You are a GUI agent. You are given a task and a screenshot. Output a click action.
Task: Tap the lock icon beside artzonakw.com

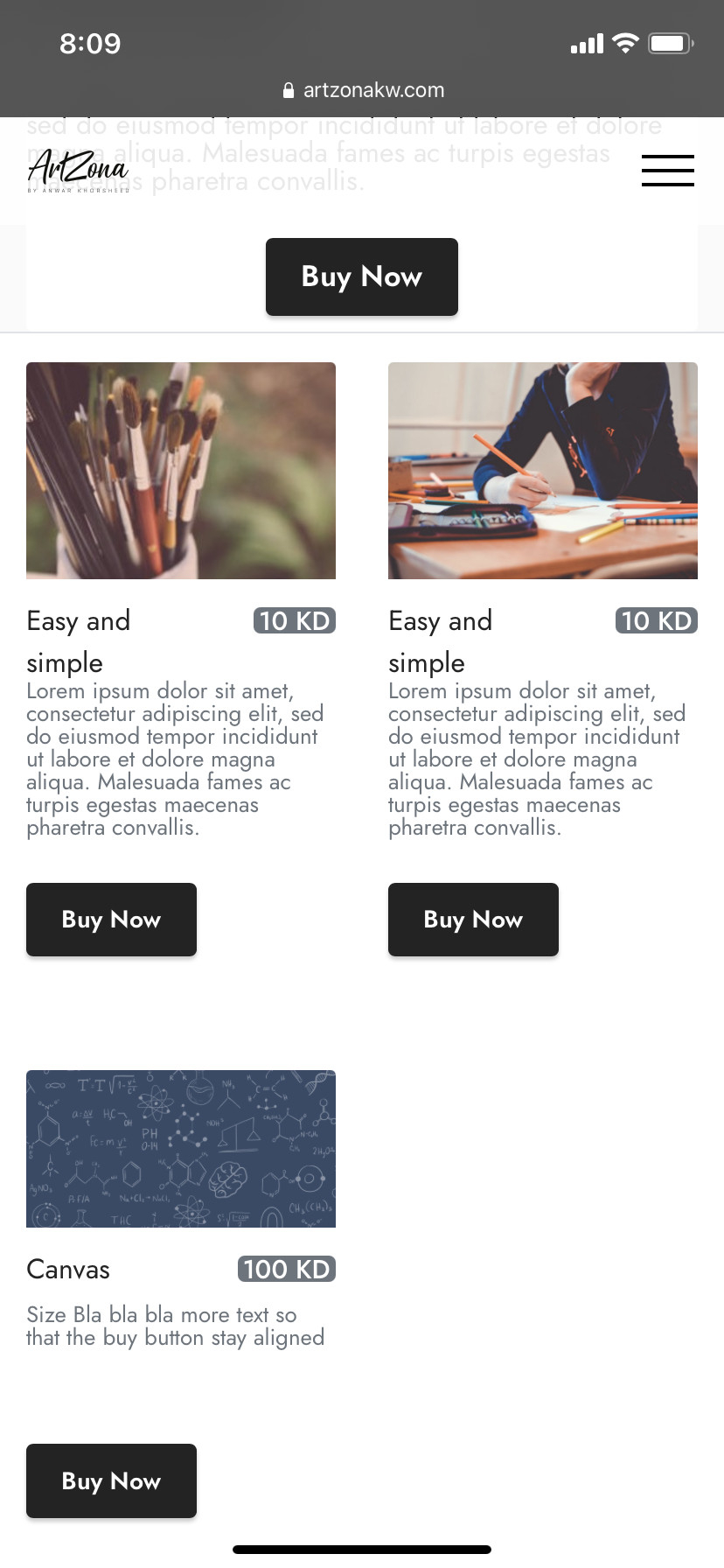(289, 90)
